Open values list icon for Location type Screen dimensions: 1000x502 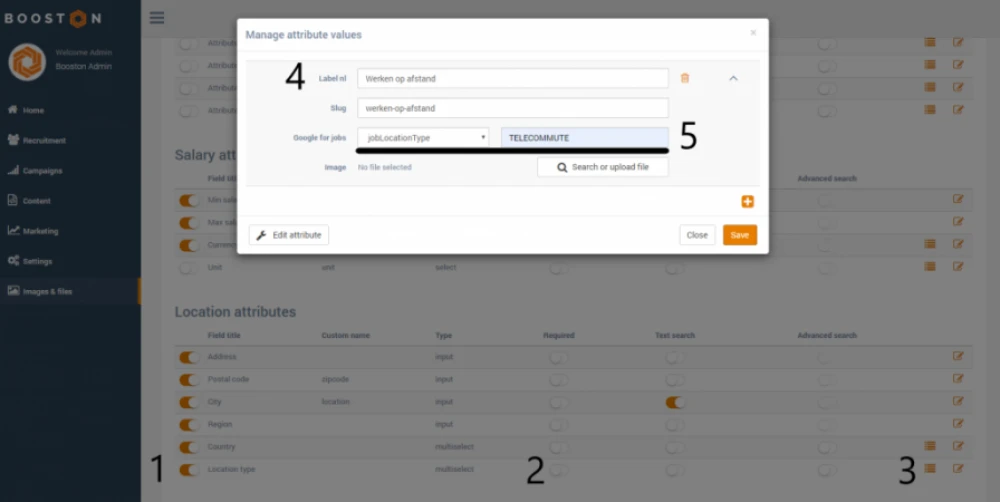pyautogui.click(x=930, y=469)
